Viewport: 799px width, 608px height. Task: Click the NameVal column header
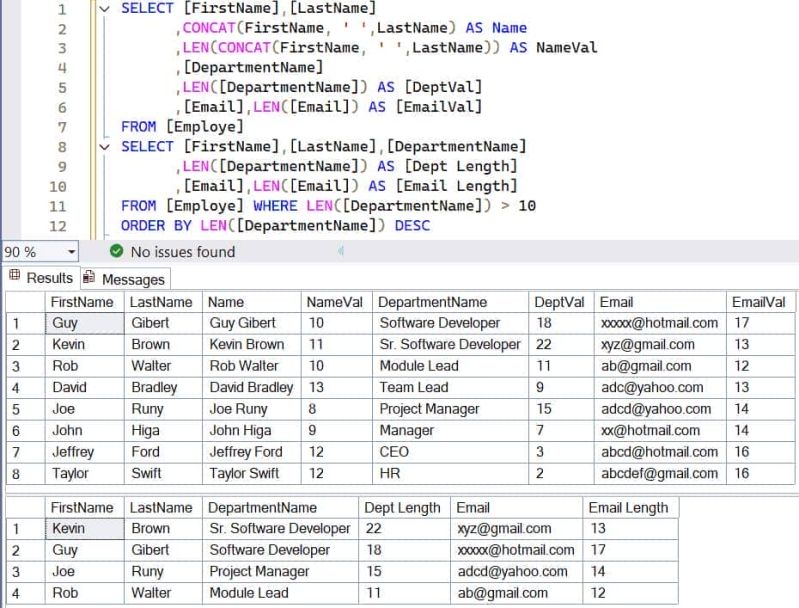pos(335,302)
